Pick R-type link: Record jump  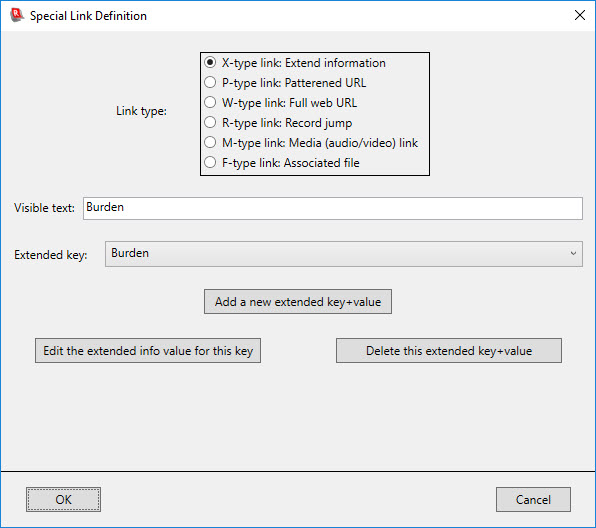[278, 123]
